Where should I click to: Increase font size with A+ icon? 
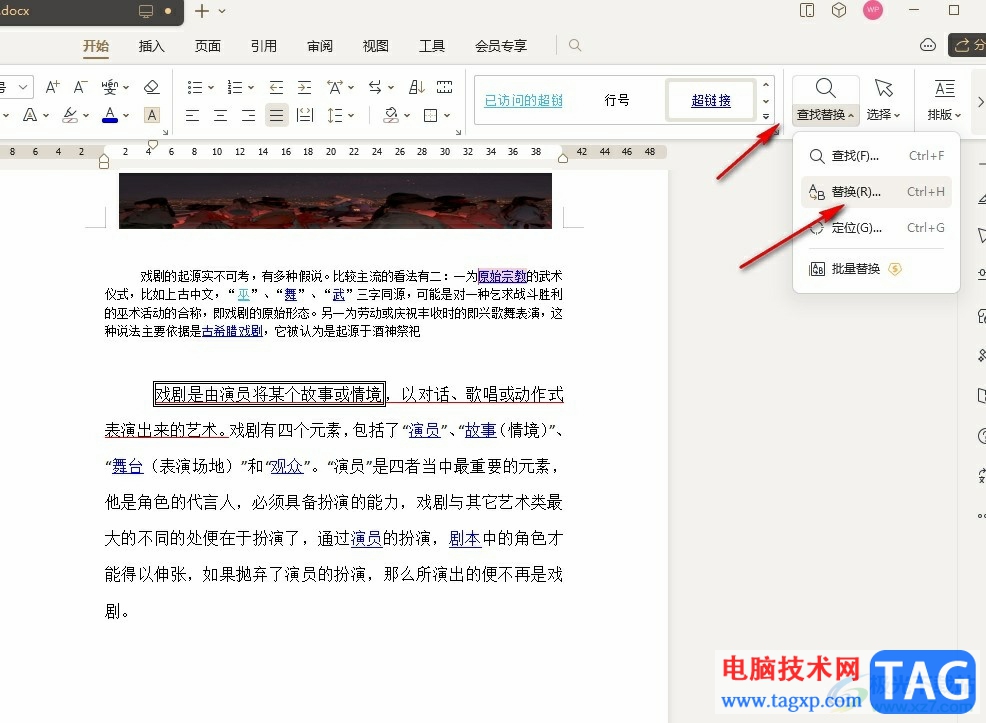tap(52, 87)
